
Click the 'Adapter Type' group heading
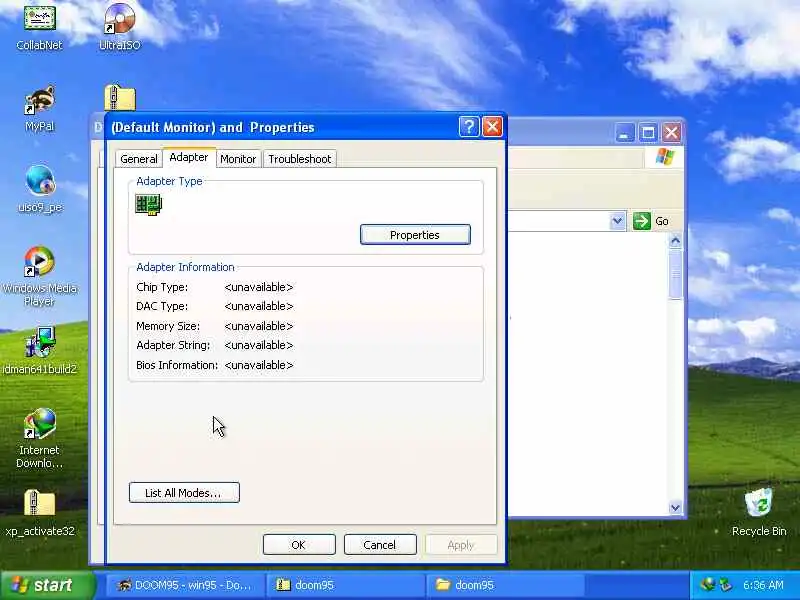(x=169, y=181)
